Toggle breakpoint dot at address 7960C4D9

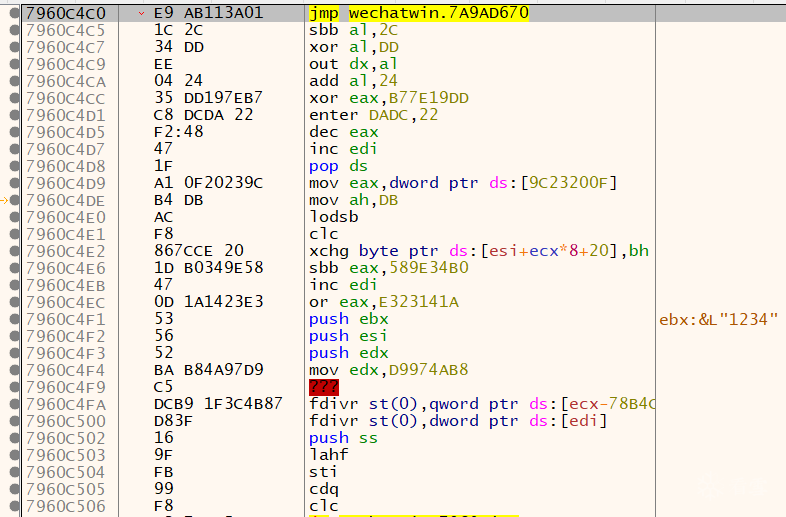pos(15,183)
